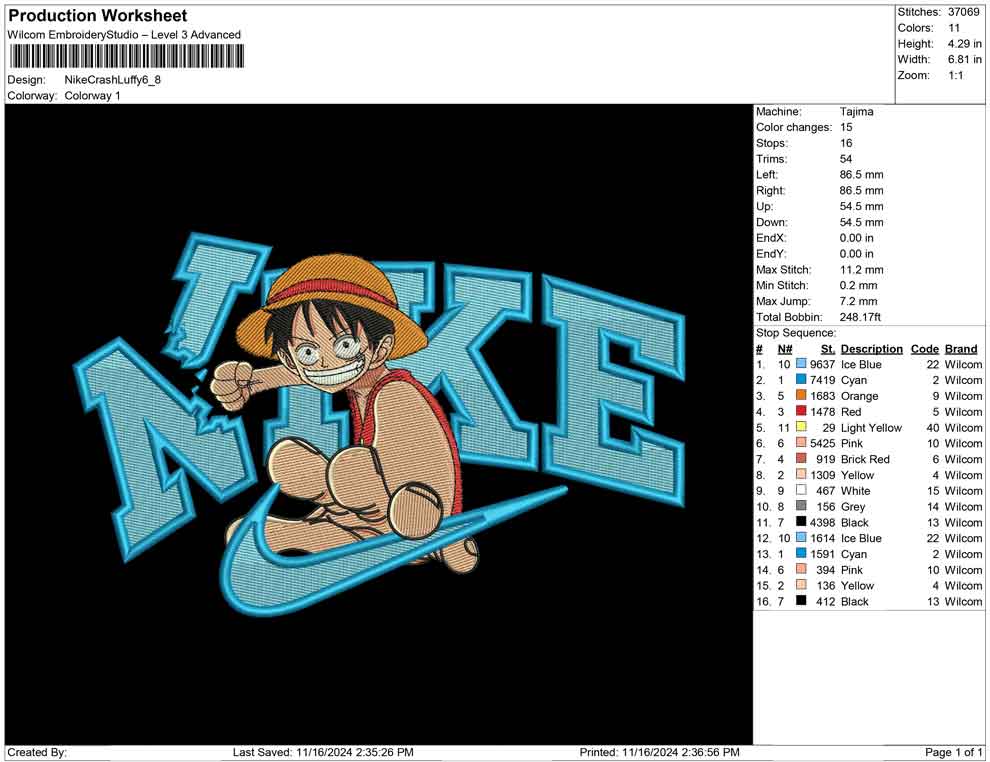Select the design name NikeCrashLuffy6_8
Viewport: 990px width, 762px height.
[112, 80]
